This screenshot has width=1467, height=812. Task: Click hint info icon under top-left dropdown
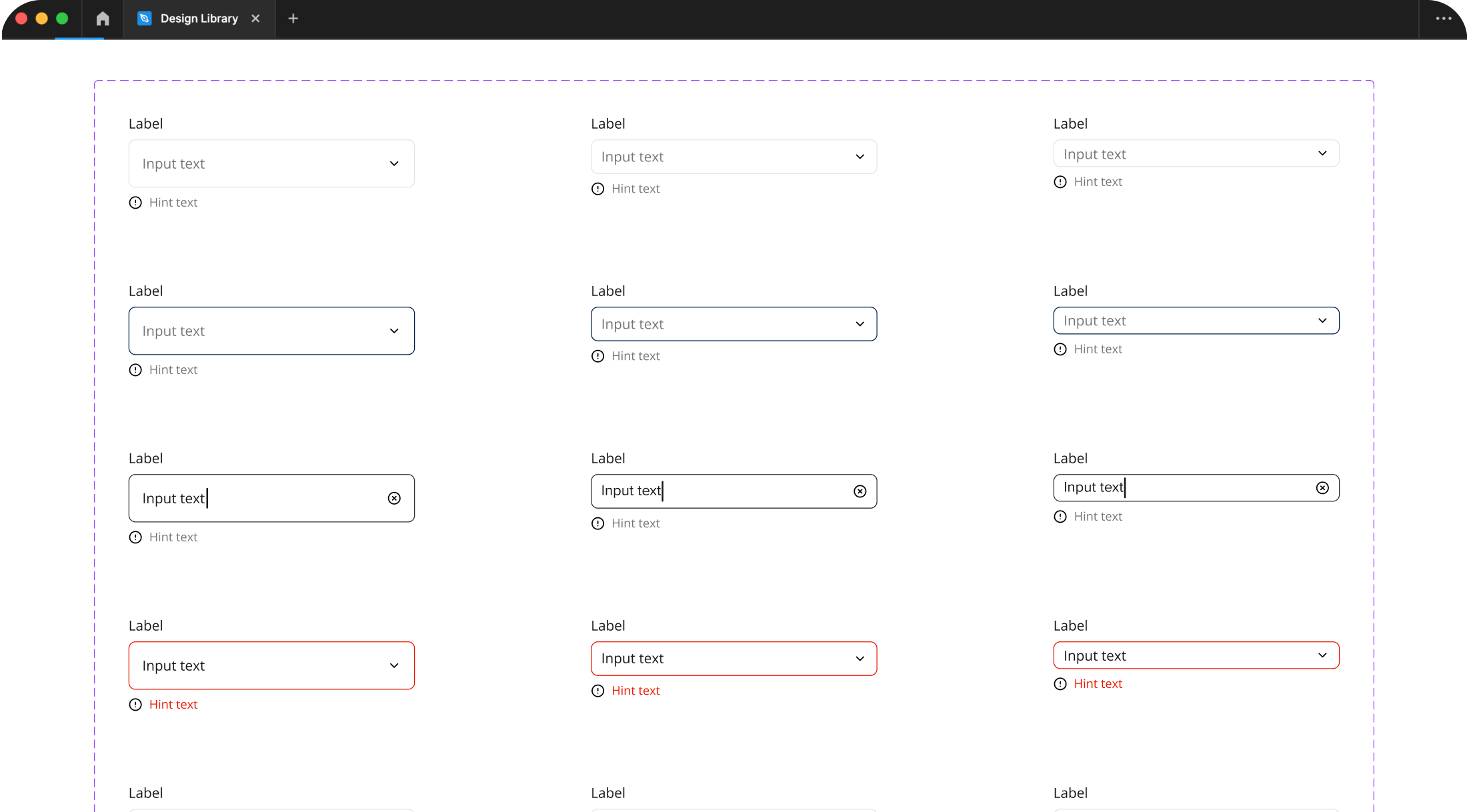[x=135, y=203]
